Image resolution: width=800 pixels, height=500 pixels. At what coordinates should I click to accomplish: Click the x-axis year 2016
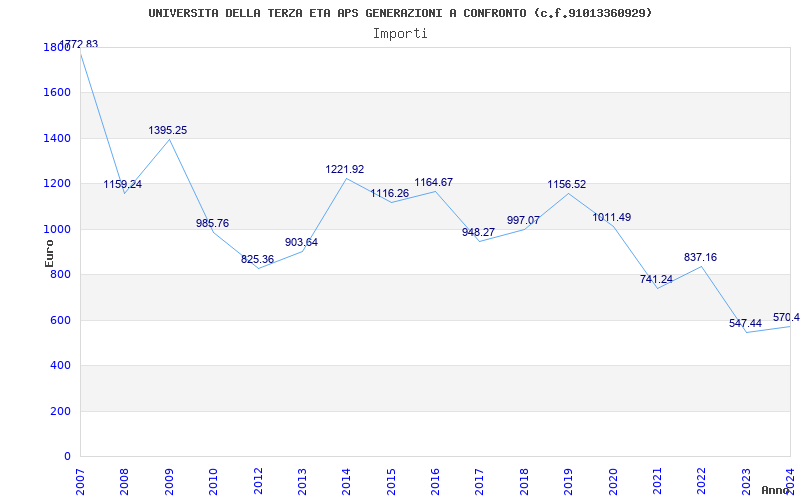click(436, 482)
